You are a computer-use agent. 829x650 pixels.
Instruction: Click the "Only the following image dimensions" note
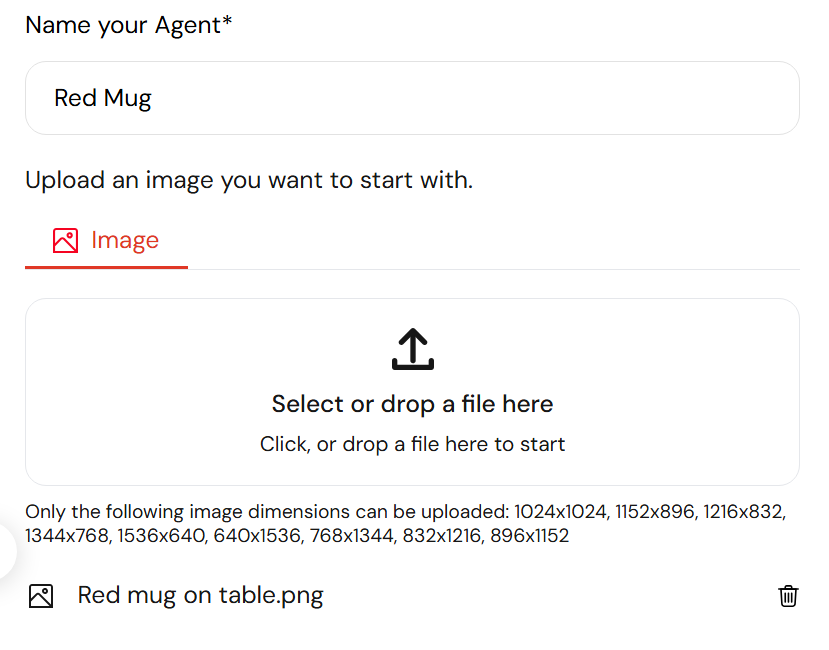pyautogui.click(x=406, y=524)
